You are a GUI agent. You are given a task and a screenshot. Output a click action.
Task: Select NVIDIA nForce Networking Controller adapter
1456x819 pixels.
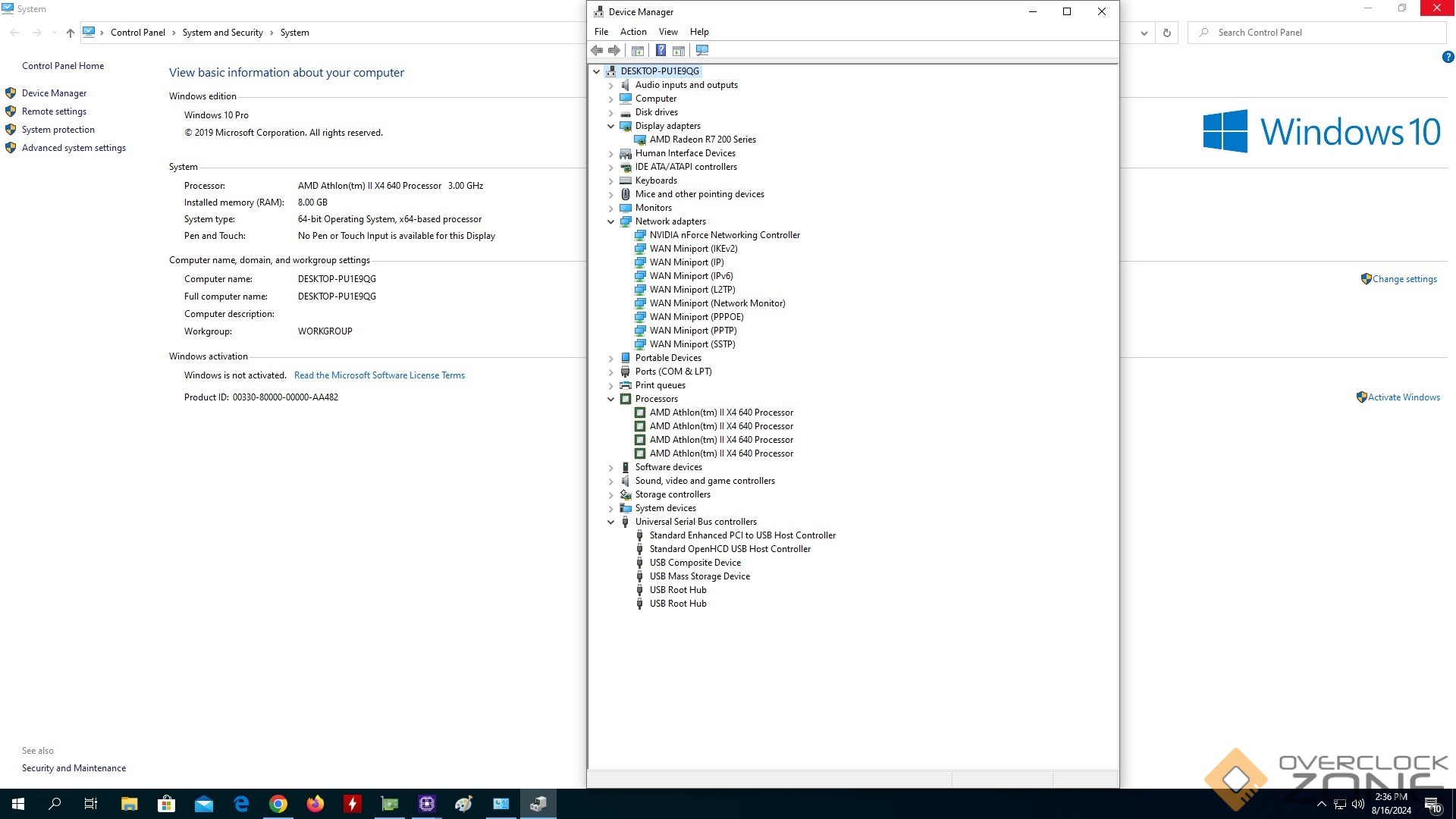click(724, 235)
